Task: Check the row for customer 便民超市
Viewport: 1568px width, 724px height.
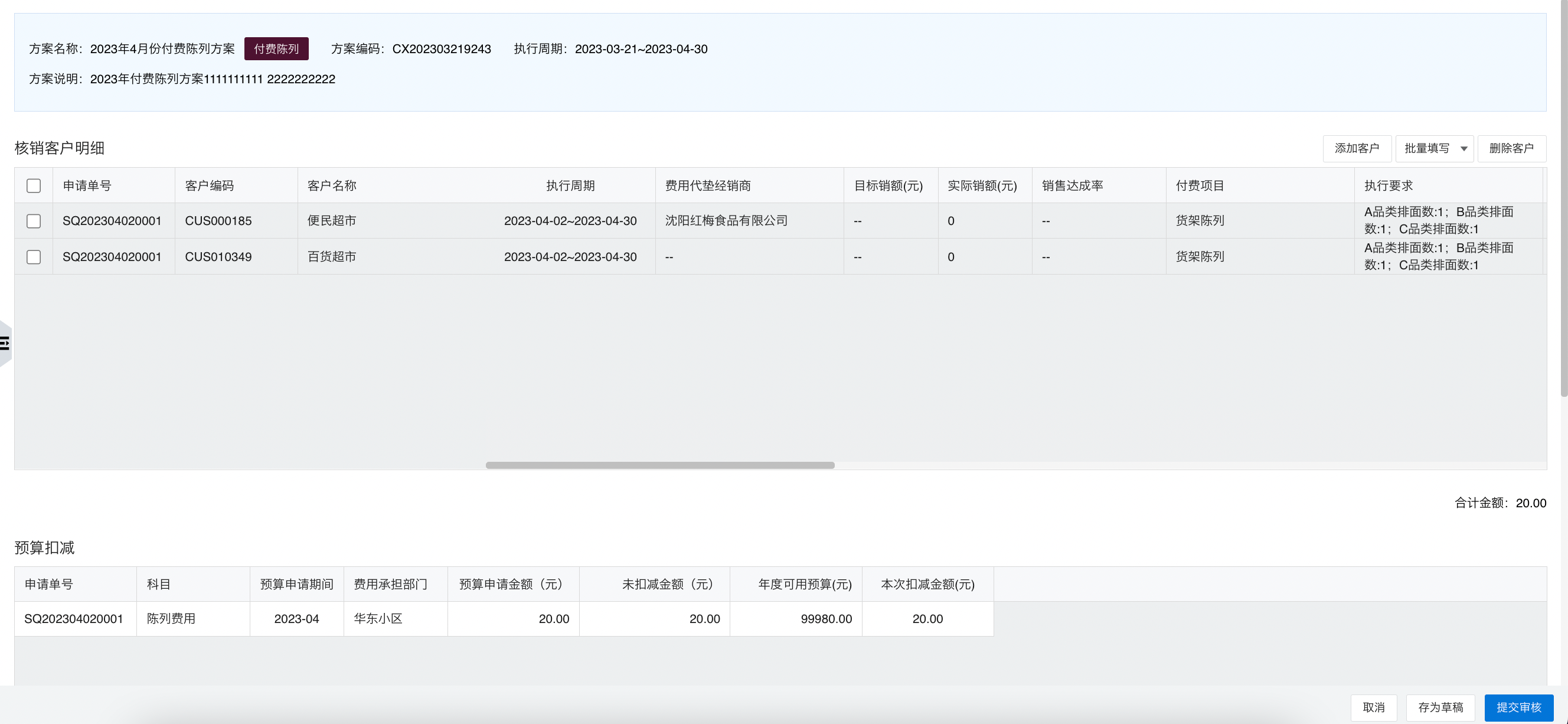Action: click(x=34, y=221)
